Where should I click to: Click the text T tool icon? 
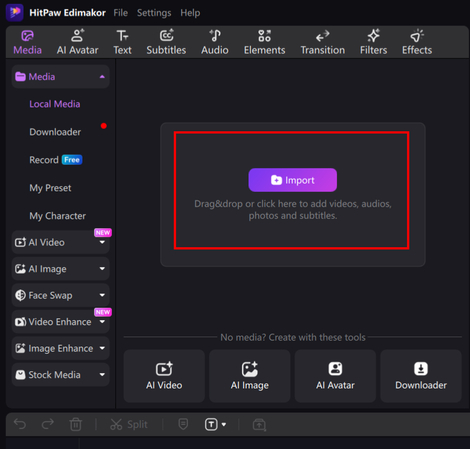[211, 424]
